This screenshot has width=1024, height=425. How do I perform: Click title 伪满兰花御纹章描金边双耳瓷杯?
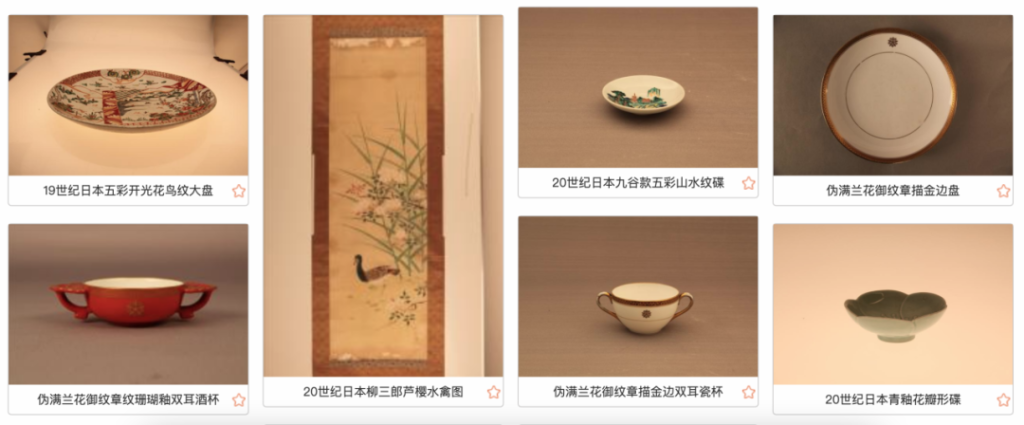[x=638, y=392]
